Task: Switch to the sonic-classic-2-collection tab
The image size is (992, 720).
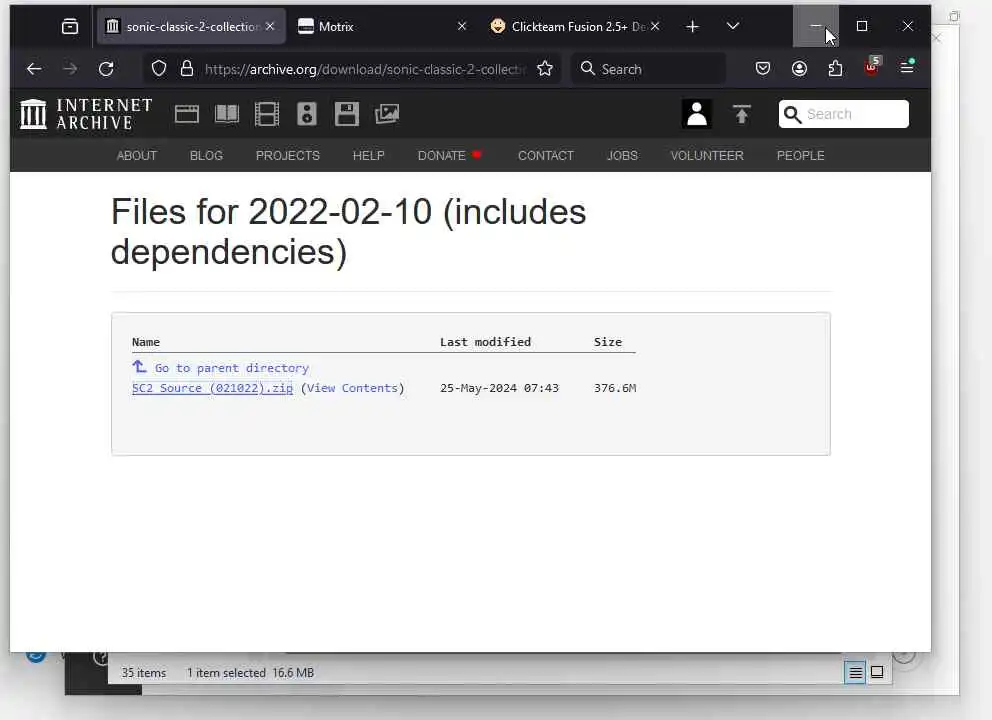Action: (x=190, y=27)
